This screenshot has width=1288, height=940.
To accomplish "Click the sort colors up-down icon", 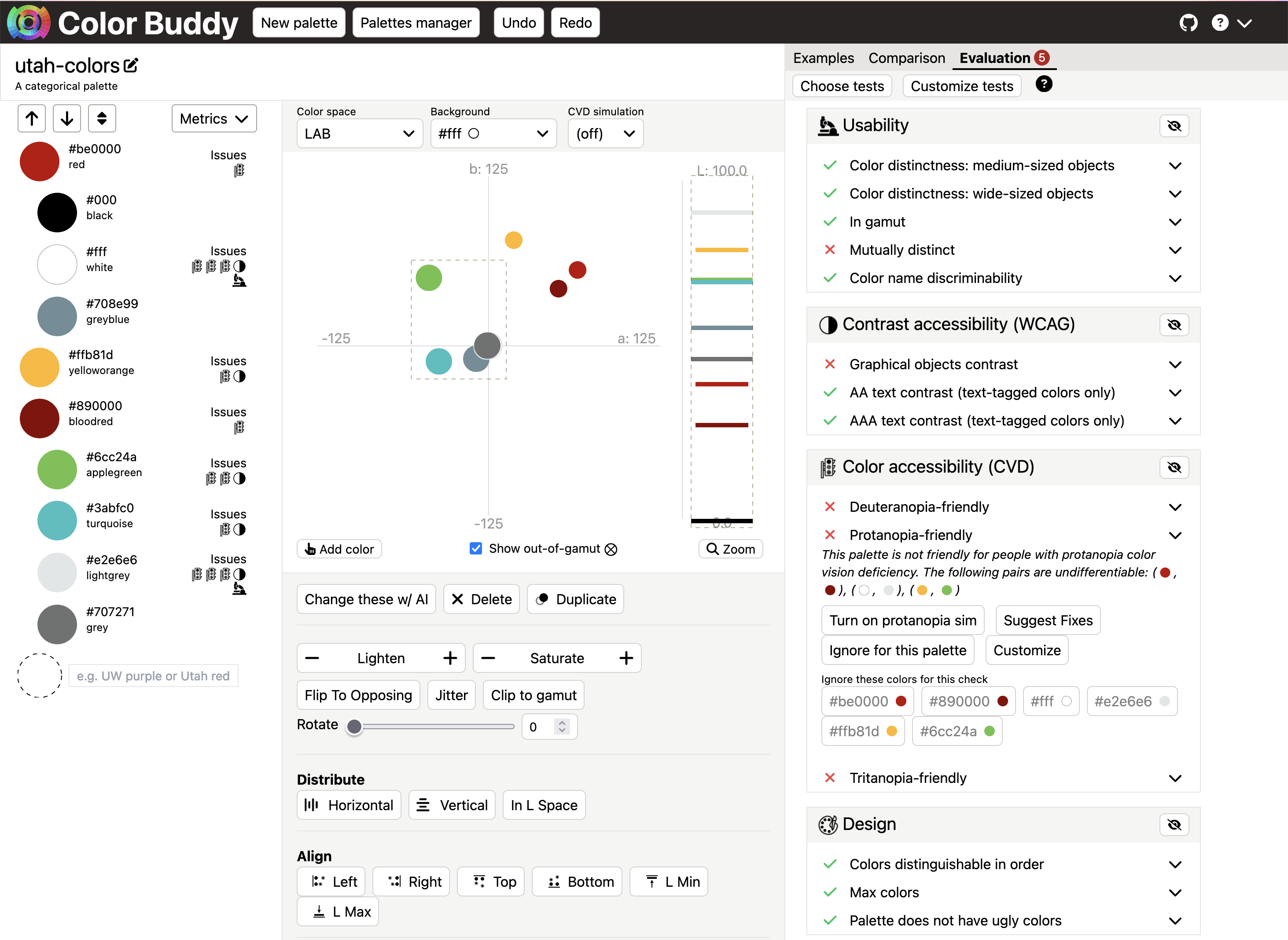I will pos(102,118).
